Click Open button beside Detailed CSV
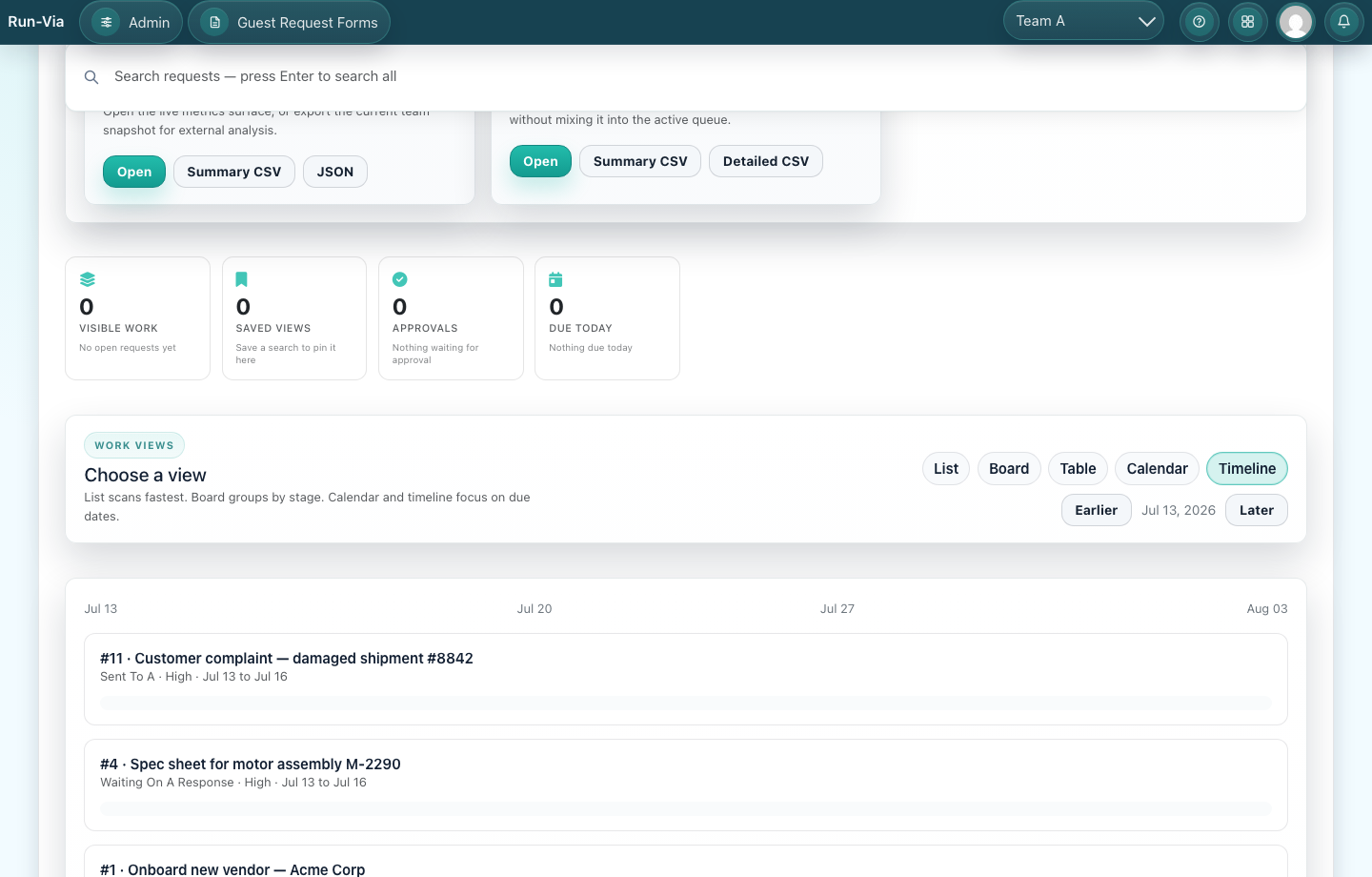Viewport: 1372px width, 877px height. point(540,161)
